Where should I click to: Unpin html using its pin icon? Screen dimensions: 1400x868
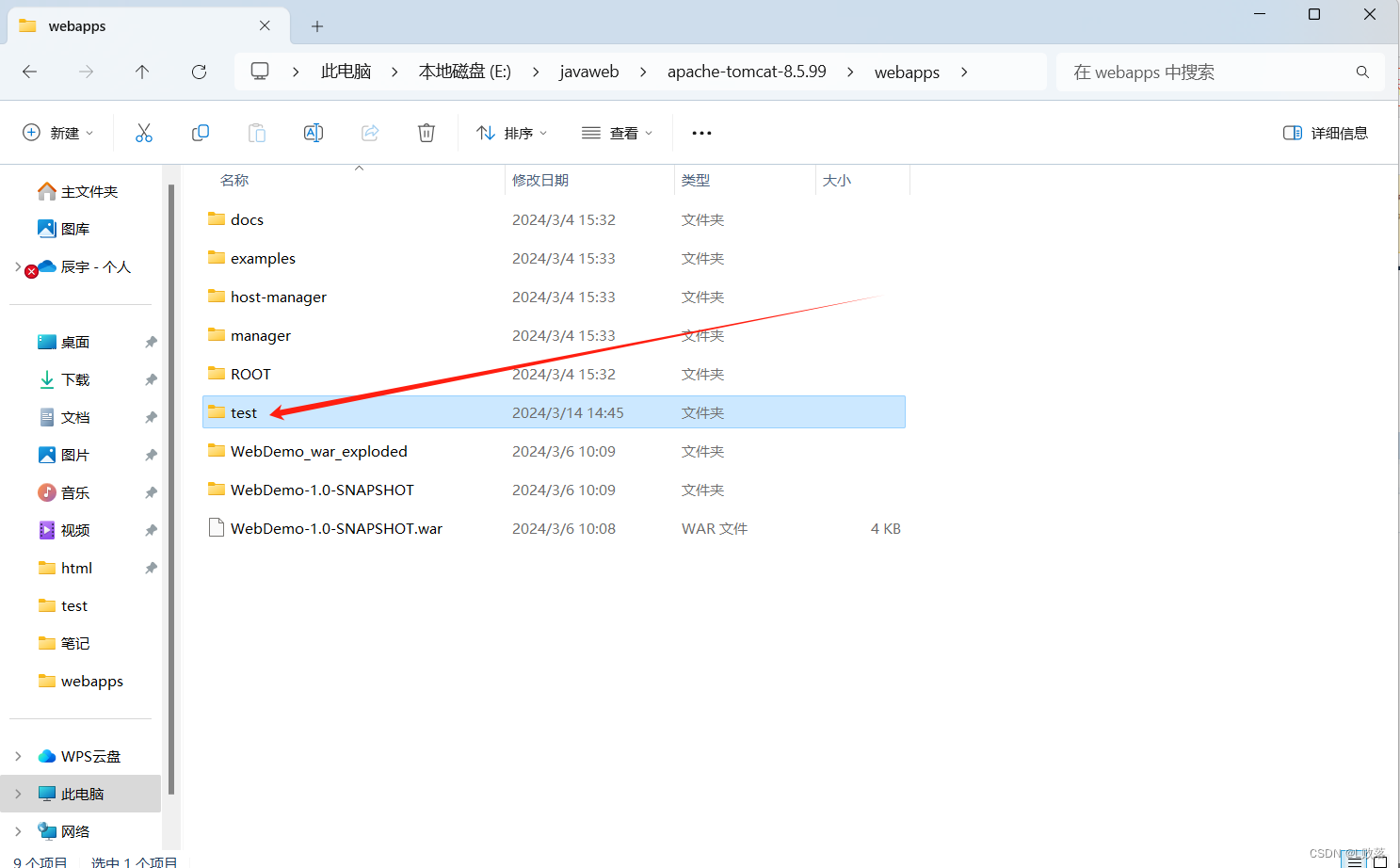coord(151,568)
